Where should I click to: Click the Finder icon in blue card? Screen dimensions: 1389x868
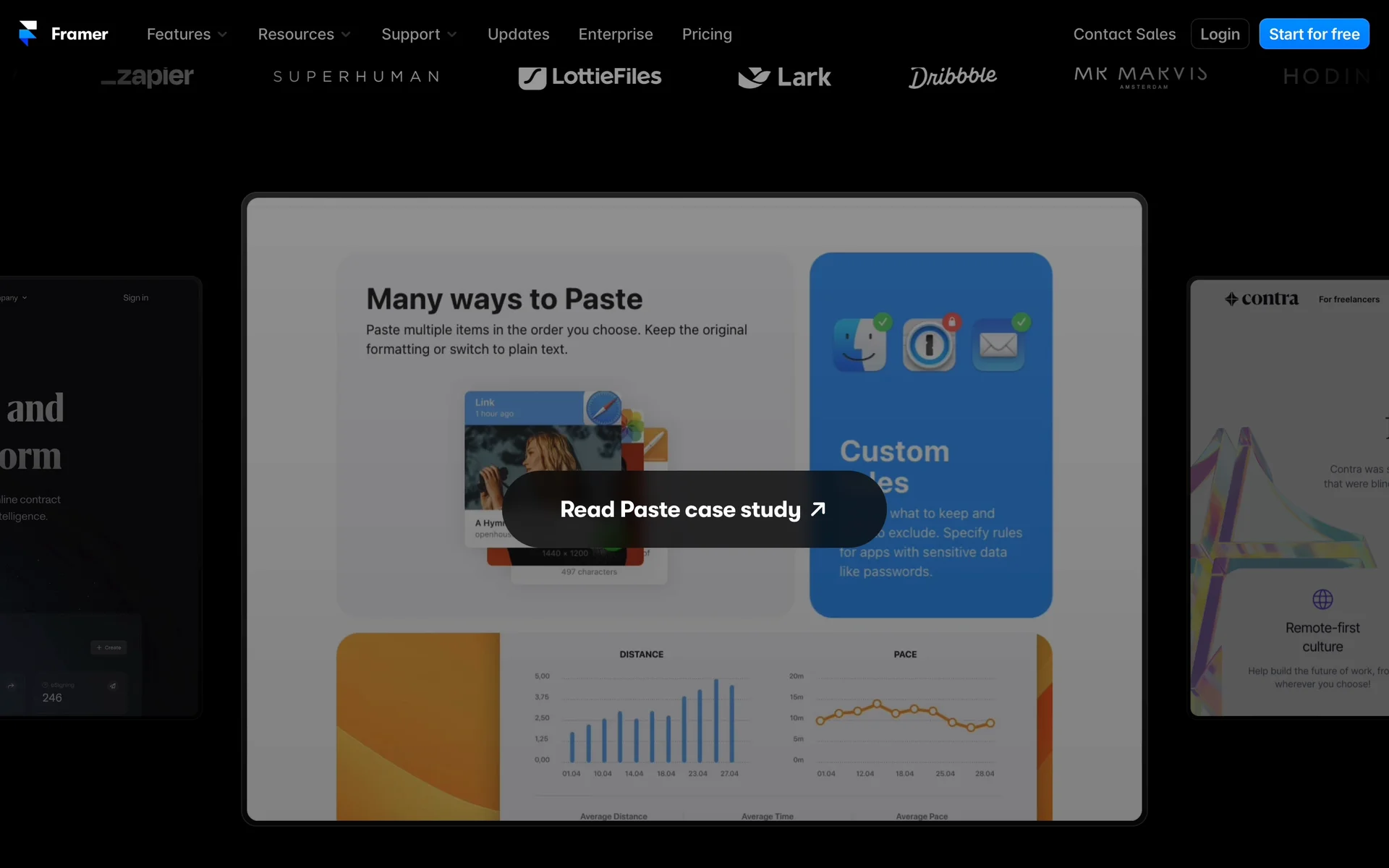coord(860,345)
